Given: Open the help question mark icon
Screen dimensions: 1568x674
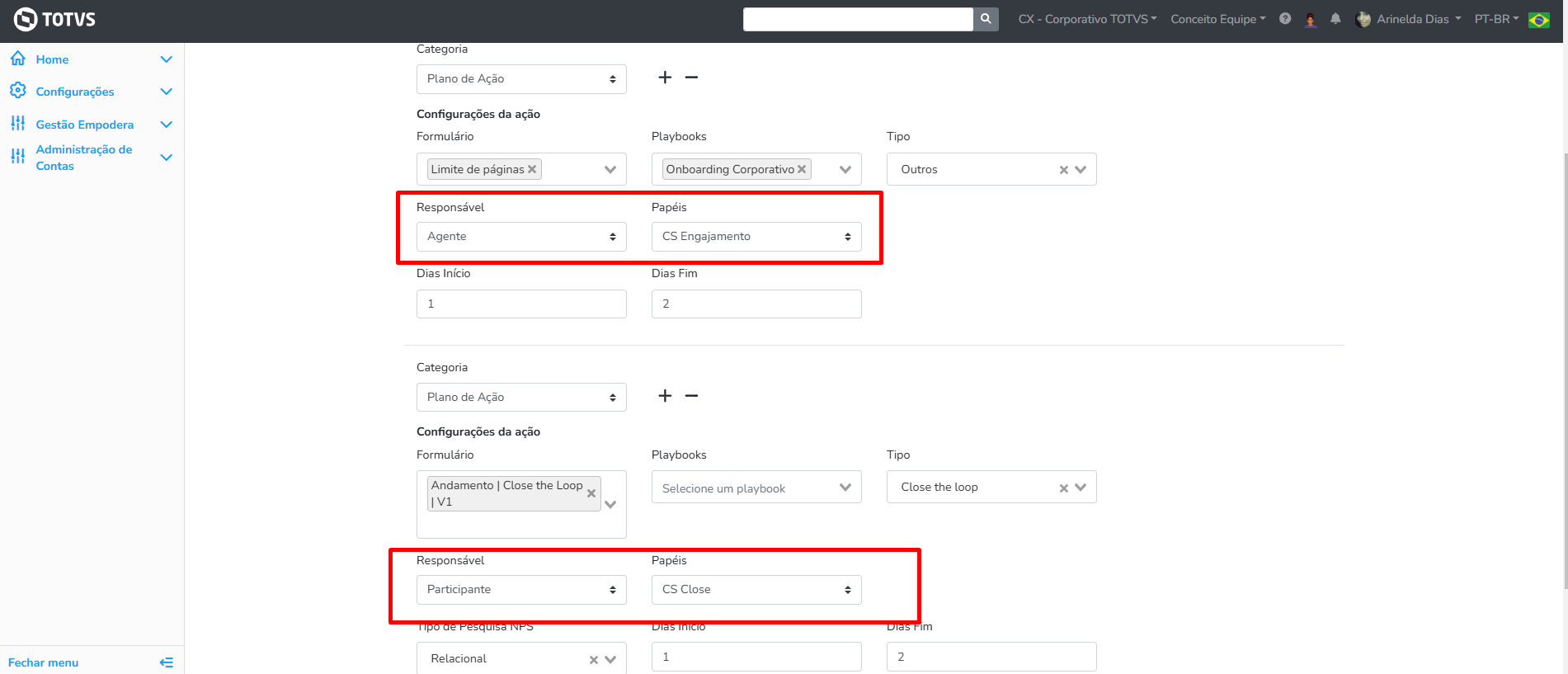Looking at the screenshot, I should coord(1285,19).
